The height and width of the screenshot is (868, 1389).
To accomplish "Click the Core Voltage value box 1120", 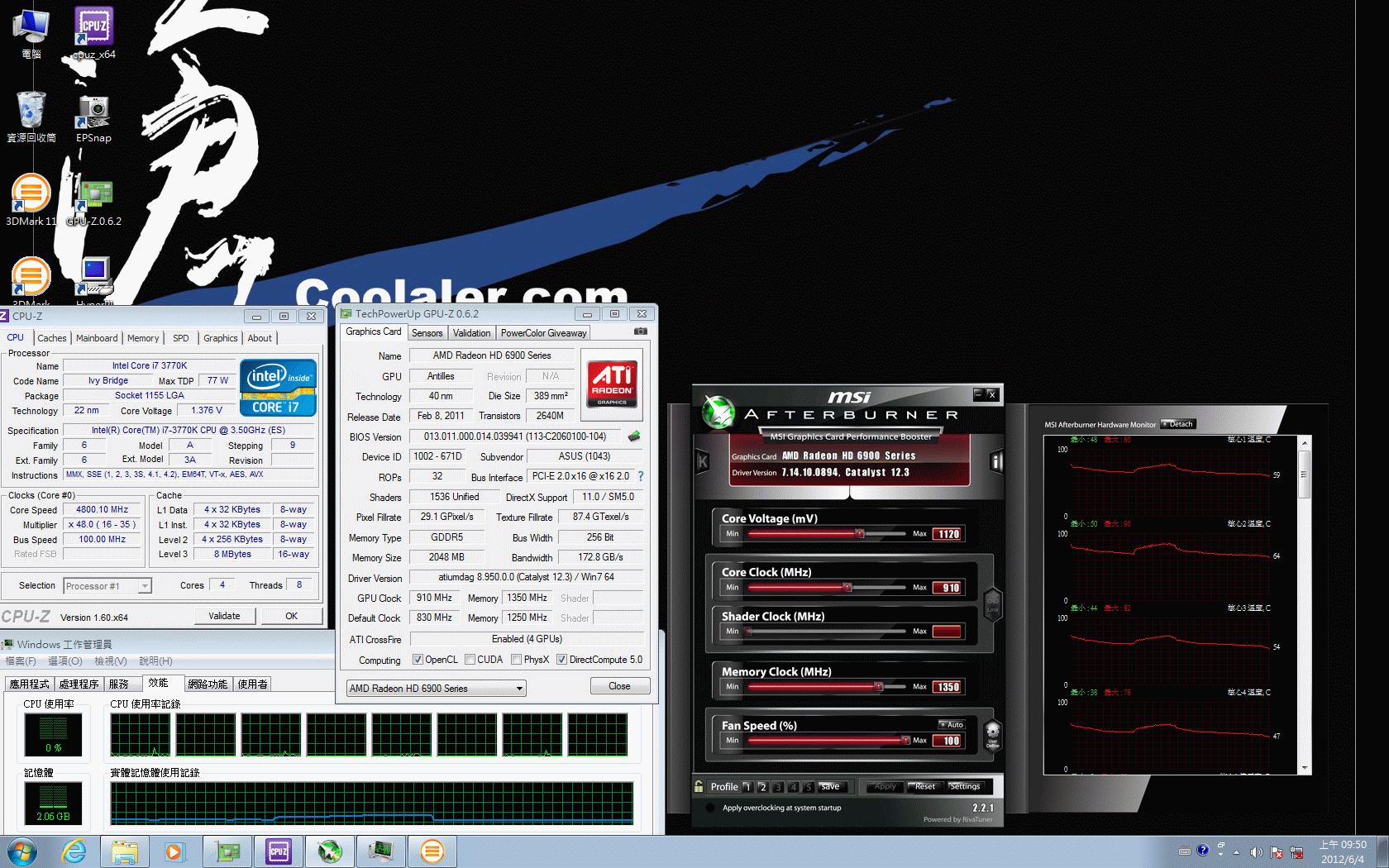I will (947, 534).
